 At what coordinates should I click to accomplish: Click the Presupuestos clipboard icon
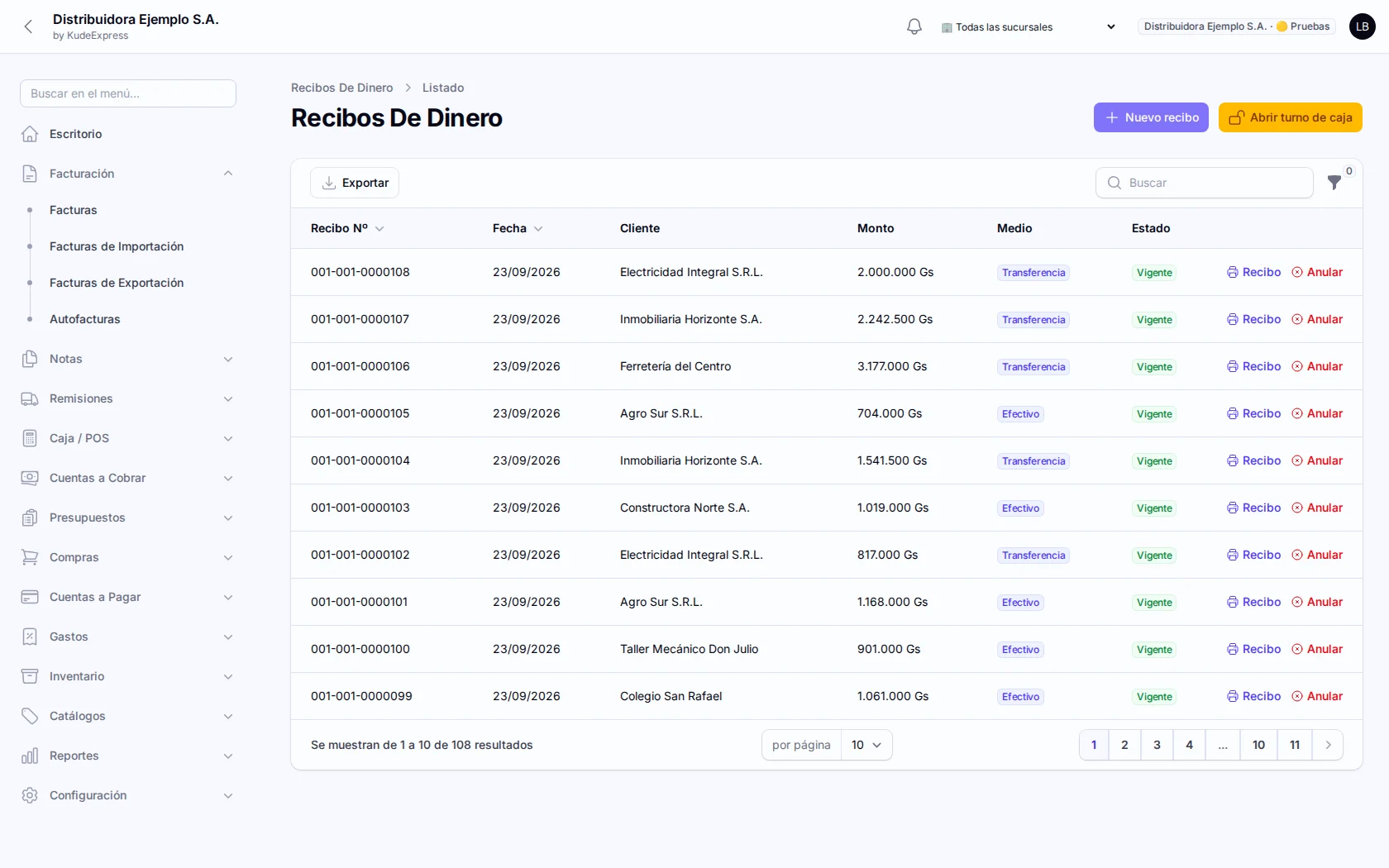pyautogui.click(x=30, y=517)
